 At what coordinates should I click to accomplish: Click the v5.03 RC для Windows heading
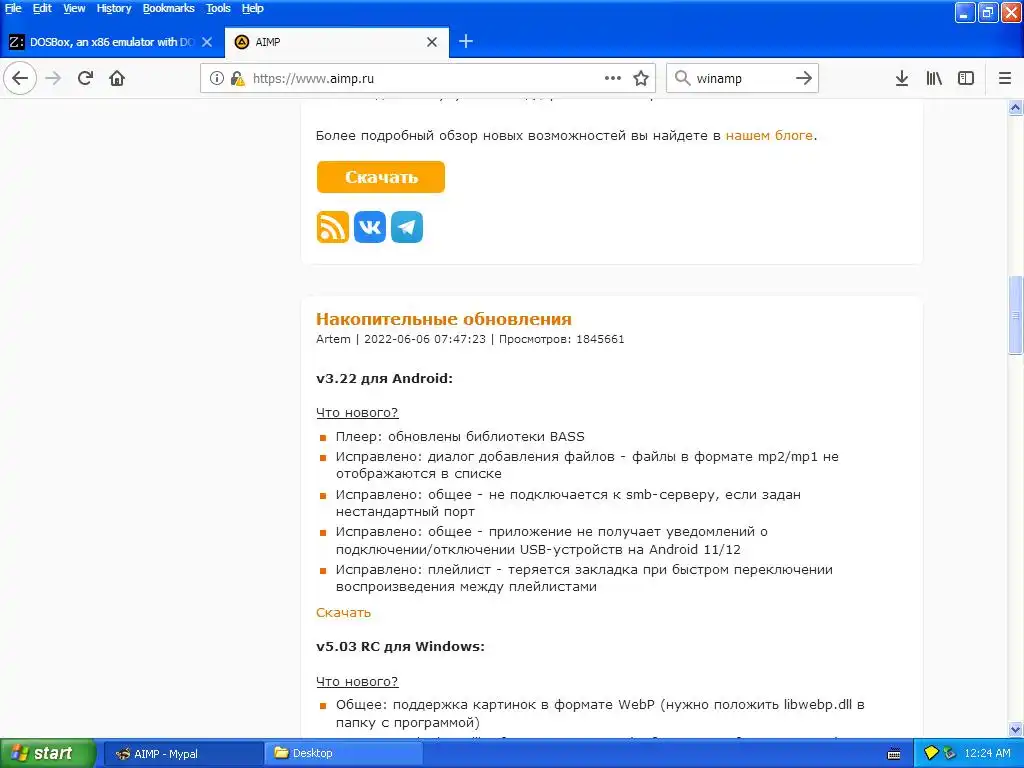[x=400, y=647]
